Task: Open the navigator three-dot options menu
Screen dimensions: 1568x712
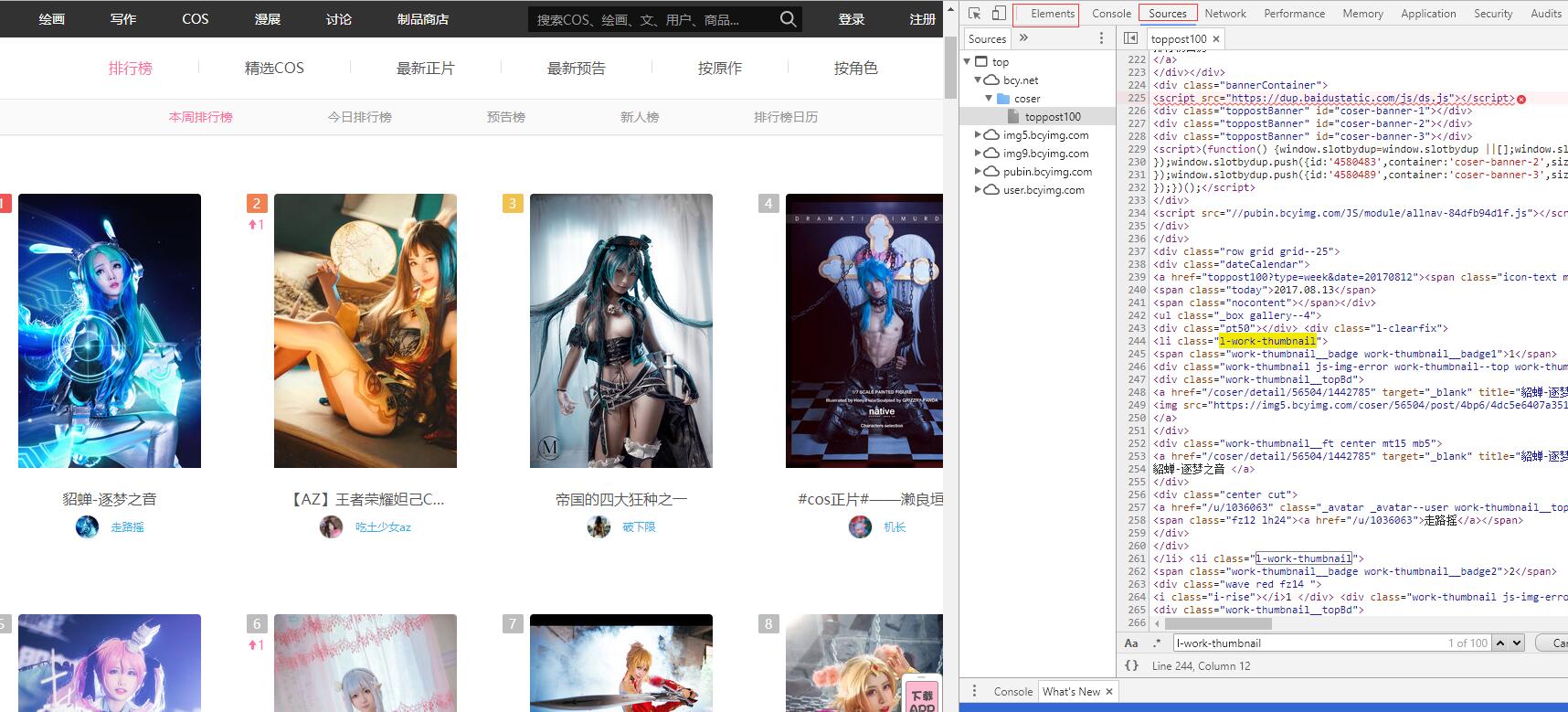Action: pyautogui.click(x=1101, y=38)
